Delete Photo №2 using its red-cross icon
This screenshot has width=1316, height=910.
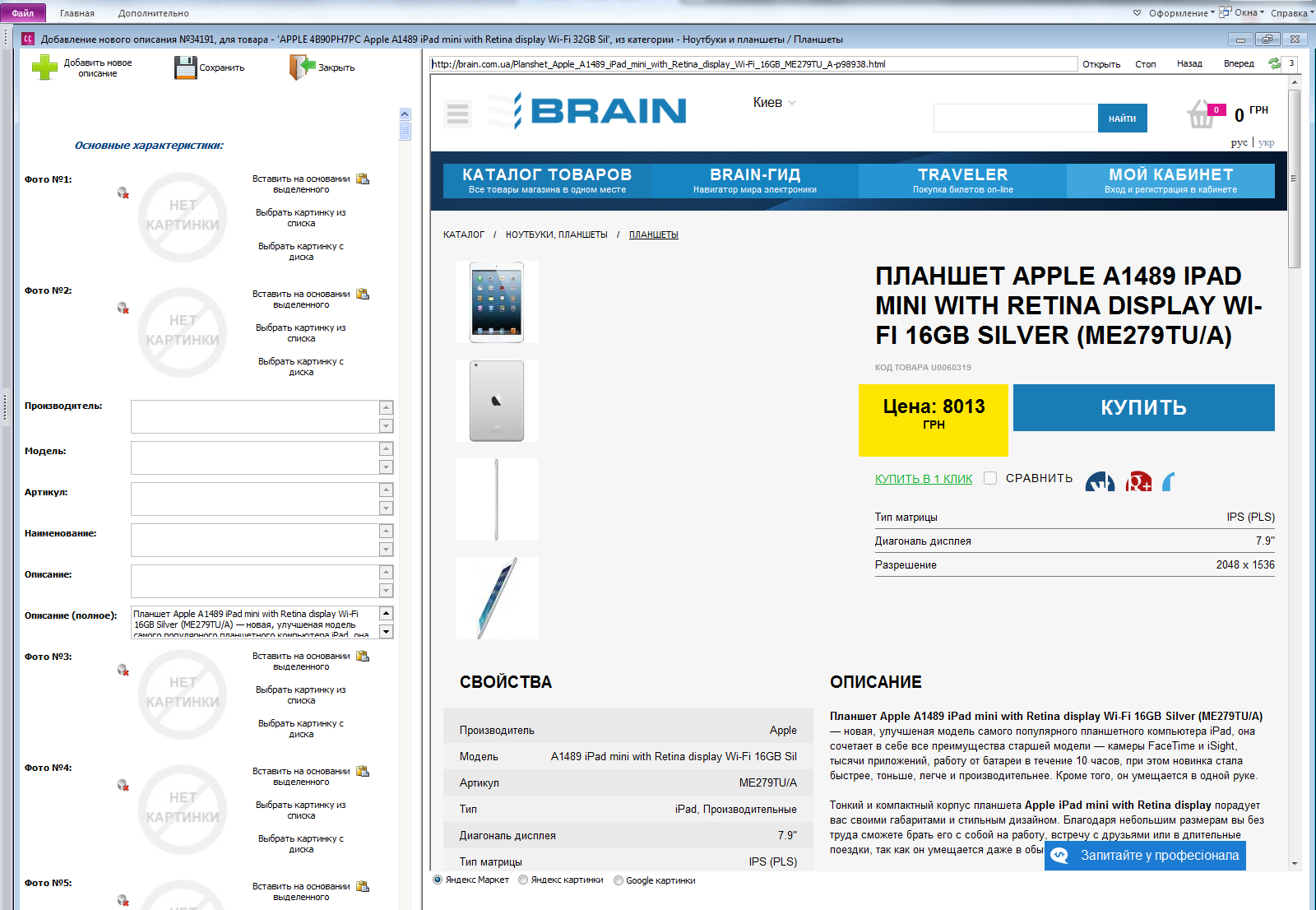(x=123, y=308)
